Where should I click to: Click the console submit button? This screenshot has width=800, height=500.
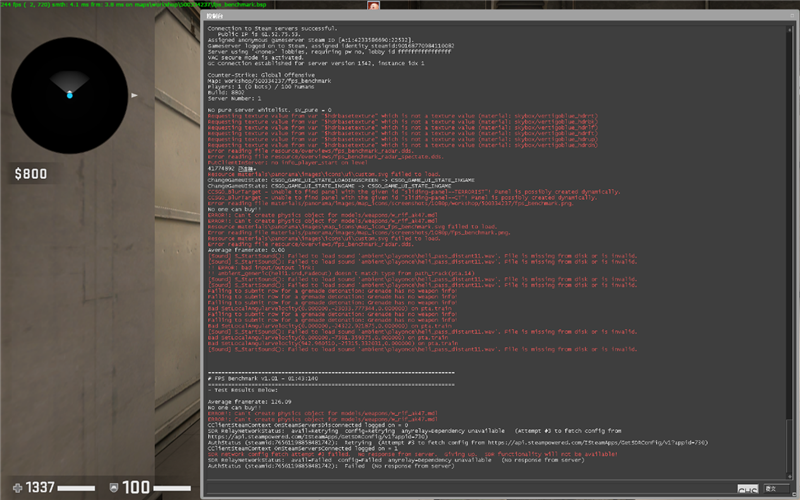coord(776,489)
